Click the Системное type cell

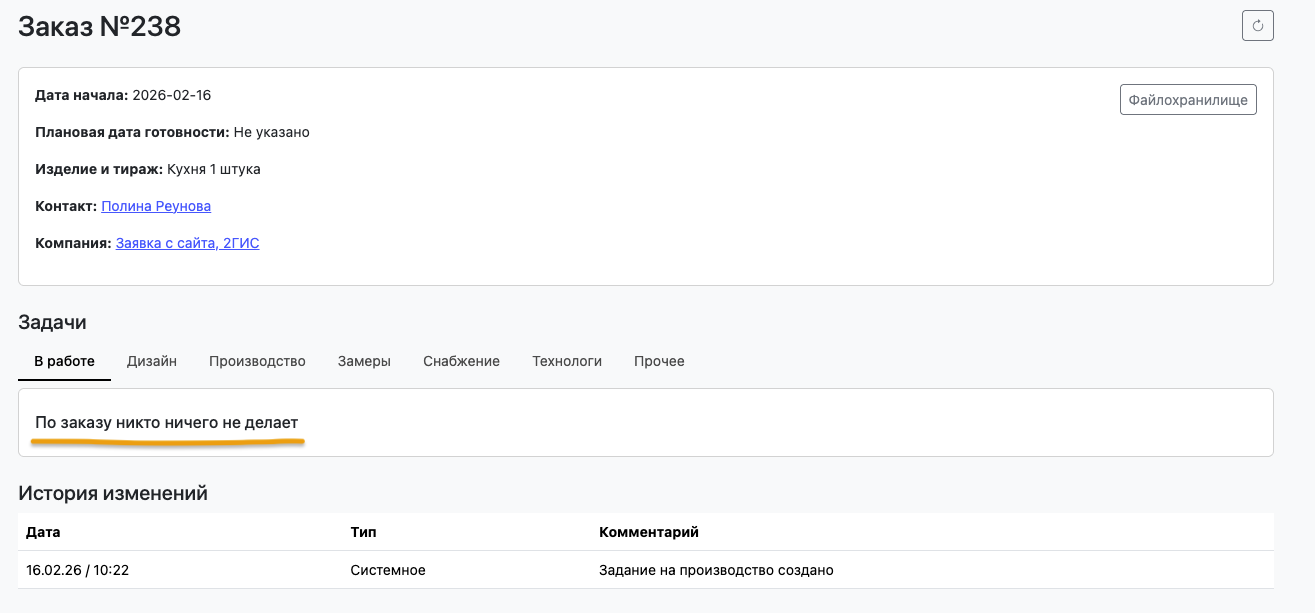[388, 570]
